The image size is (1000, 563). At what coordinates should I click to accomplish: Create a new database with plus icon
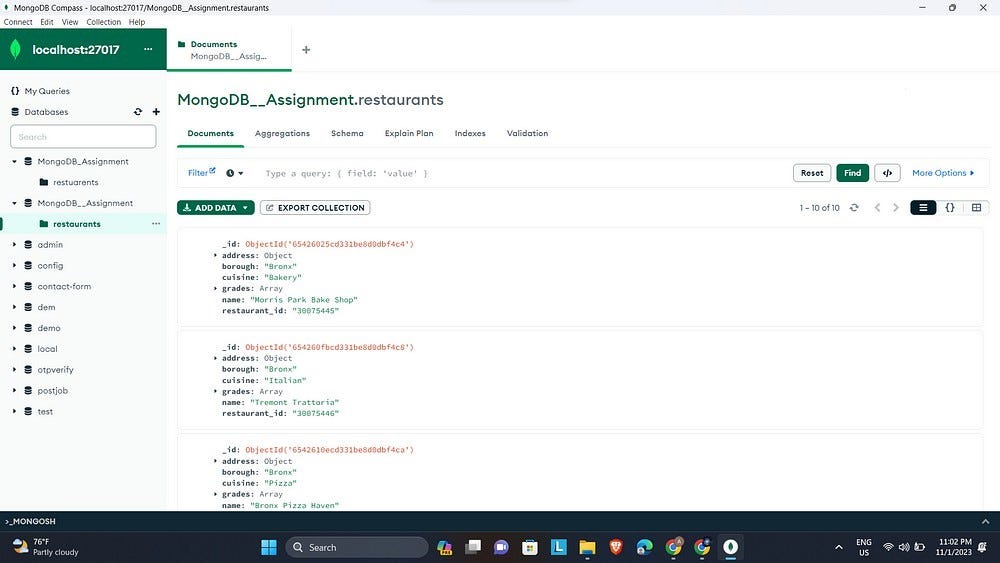coord(156,112)
